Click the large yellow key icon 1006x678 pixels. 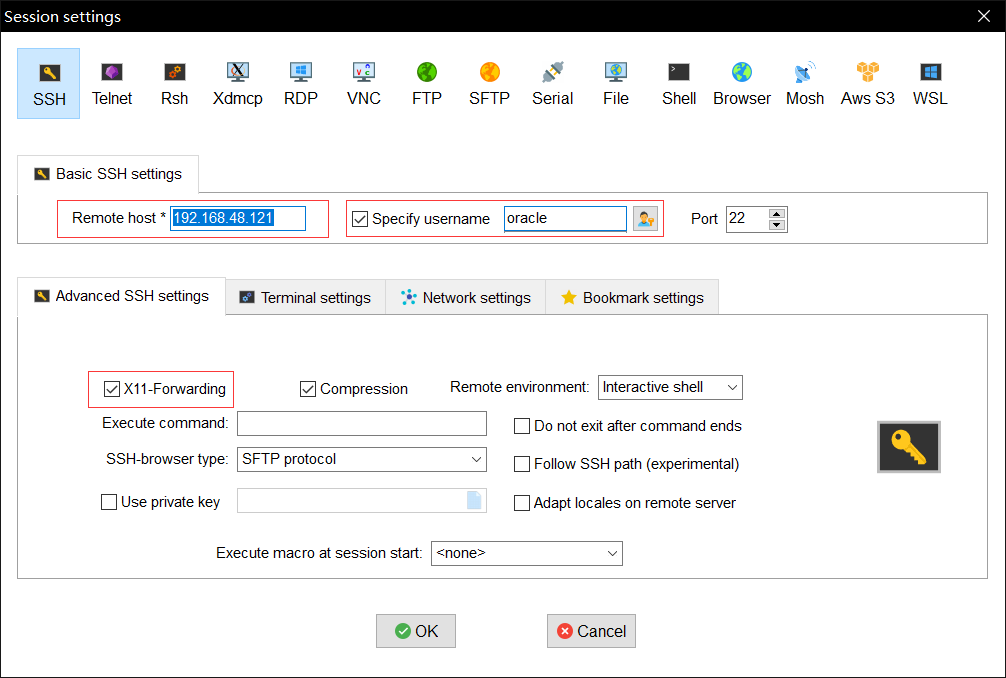coord(908,447)
